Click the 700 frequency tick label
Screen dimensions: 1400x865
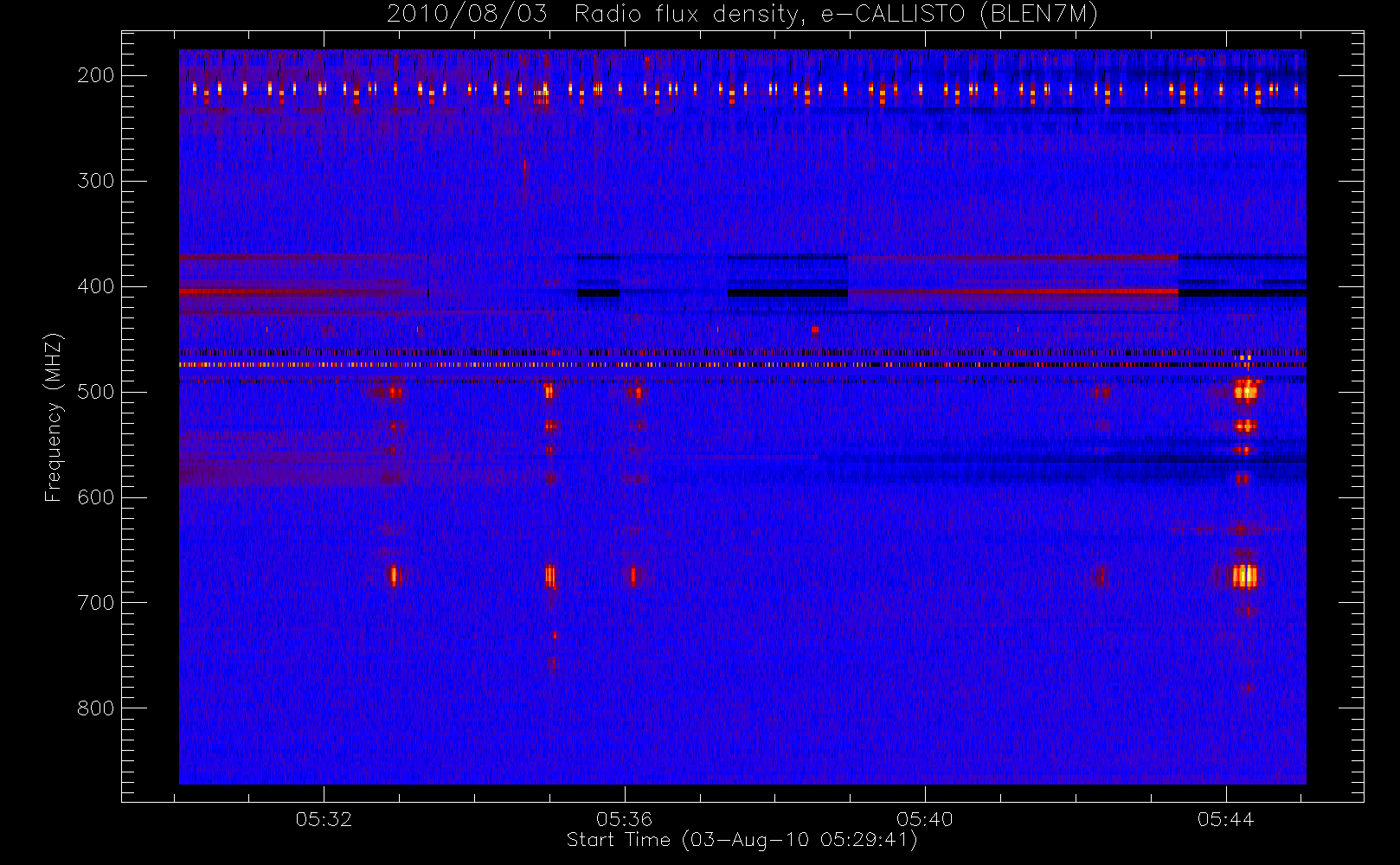pos(95,603)
